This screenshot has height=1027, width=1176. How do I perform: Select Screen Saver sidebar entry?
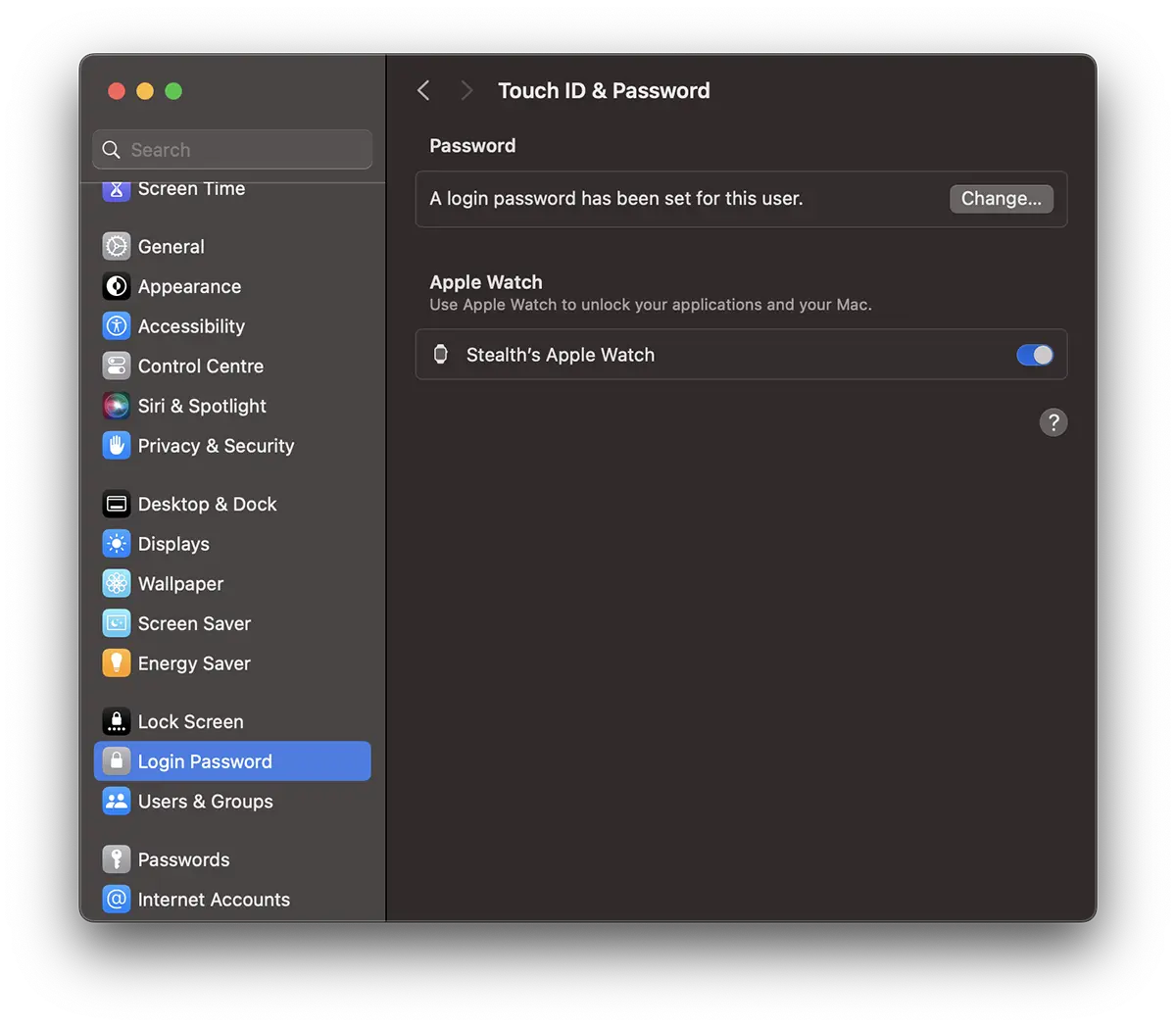232,623
